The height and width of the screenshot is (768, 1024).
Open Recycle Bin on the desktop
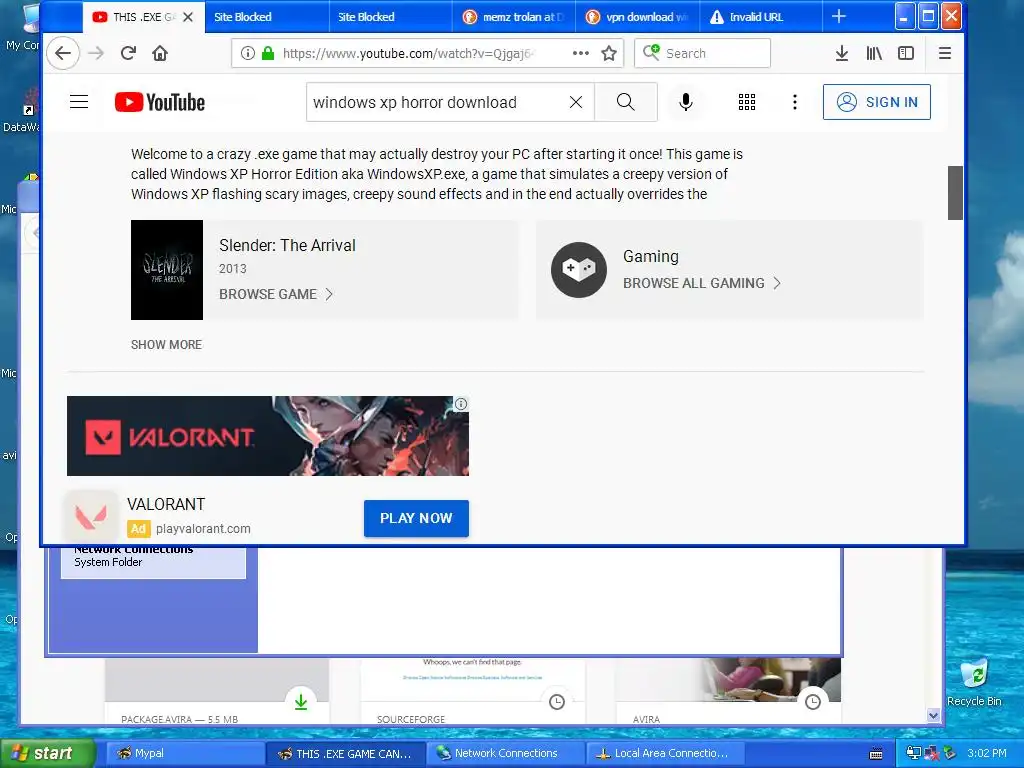tap(974, 682)
